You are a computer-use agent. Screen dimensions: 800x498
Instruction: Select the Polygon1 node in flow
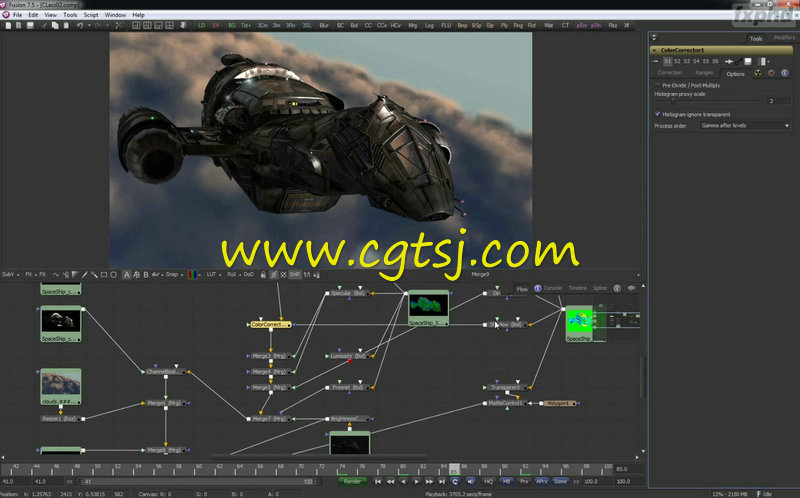(559, 403)
